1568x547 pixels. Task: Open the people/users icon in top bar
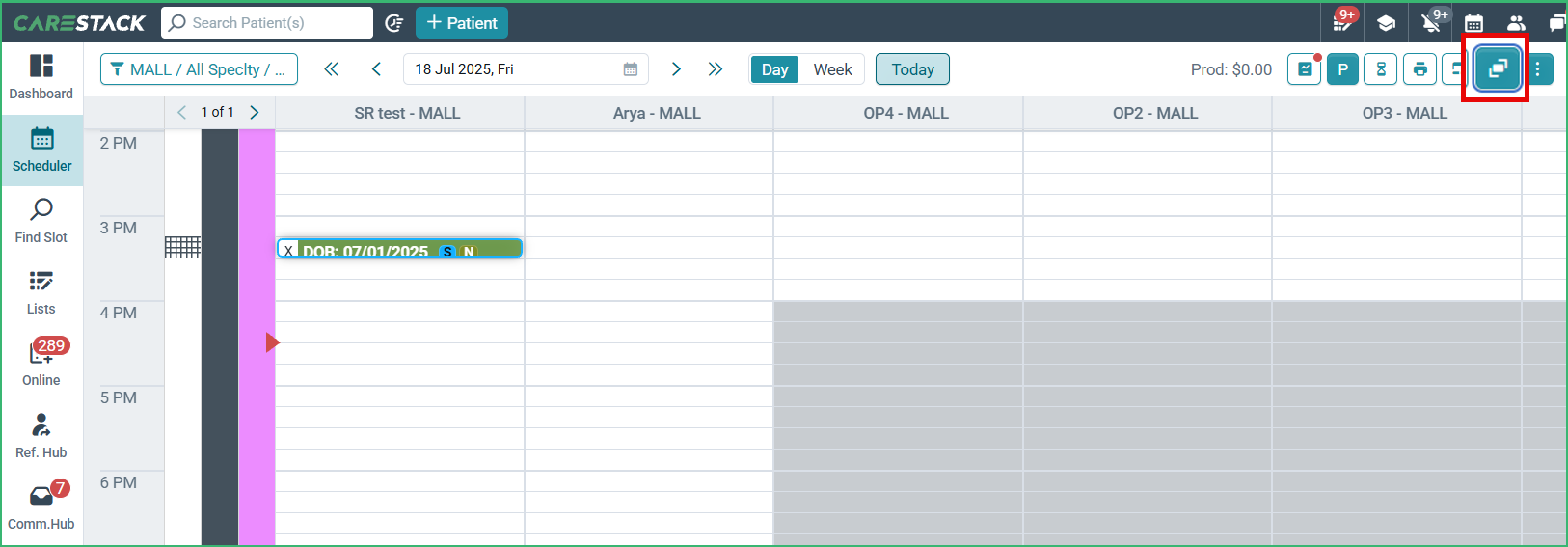pos(1516,23)
